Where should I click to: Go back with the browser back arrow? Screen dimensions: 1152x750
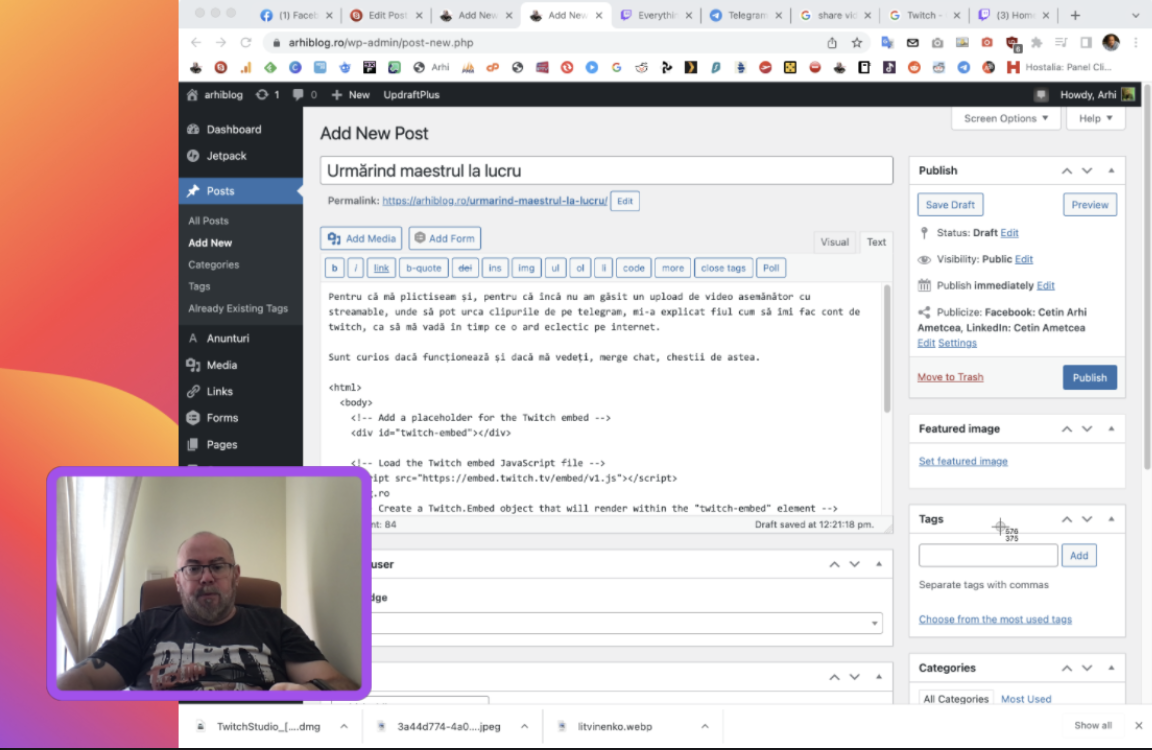coord(196,43)
